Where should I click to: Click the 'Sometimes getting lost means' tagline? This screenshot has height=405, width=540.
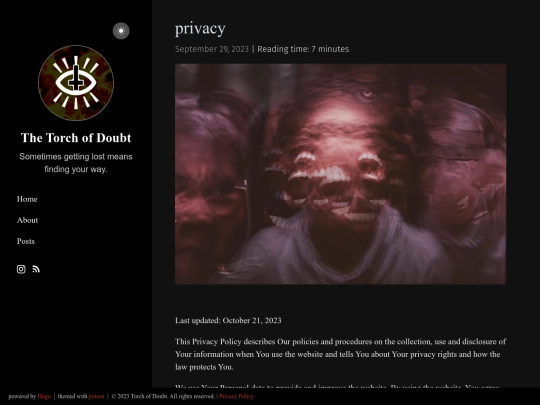point(76,163)
